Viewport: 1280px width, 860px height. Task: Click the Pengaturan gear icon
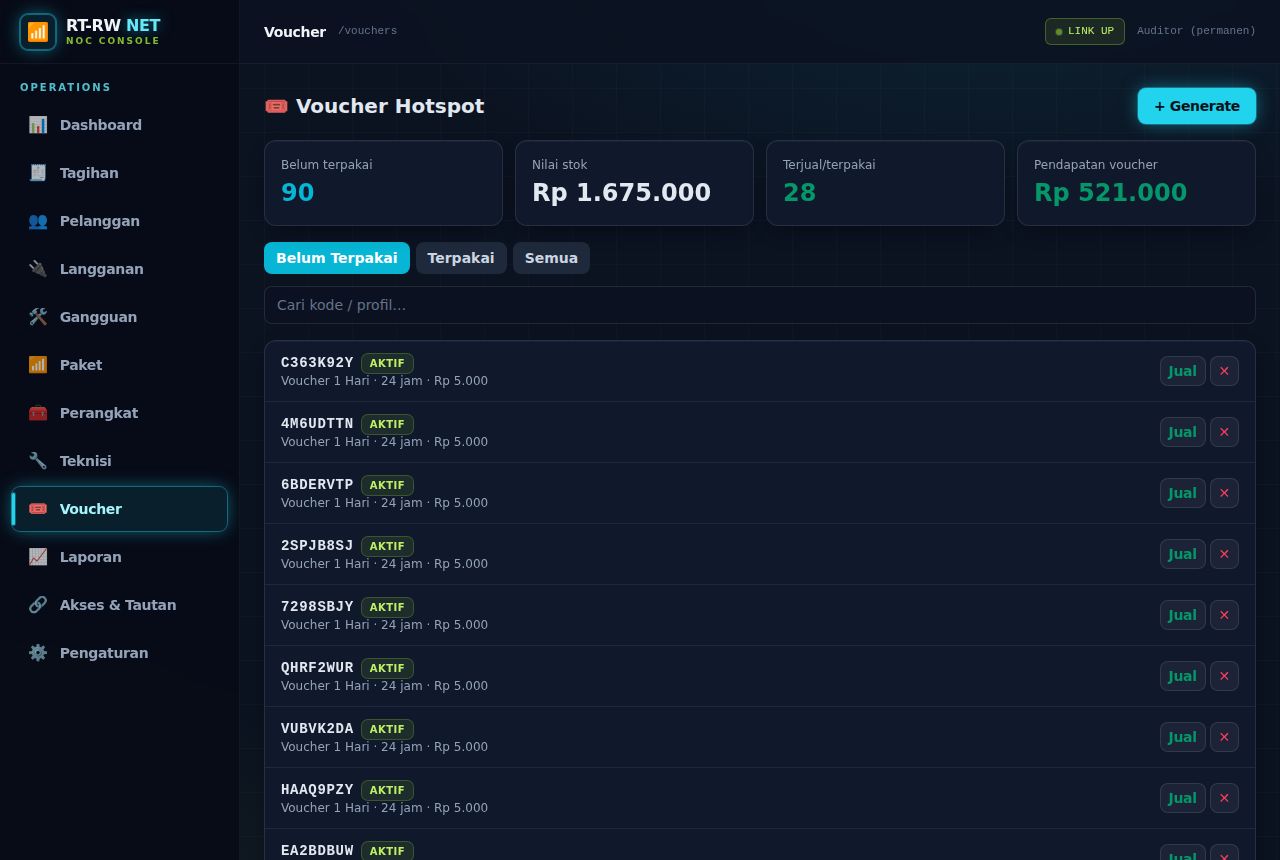click(38, 653)
